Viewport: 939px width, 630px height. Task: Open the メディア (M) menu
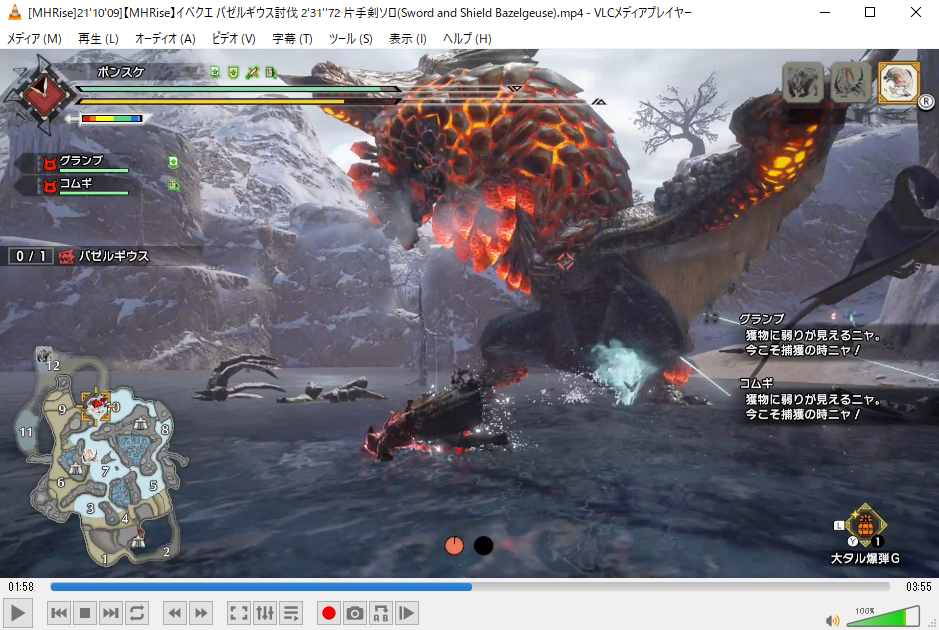click(34, 38)
